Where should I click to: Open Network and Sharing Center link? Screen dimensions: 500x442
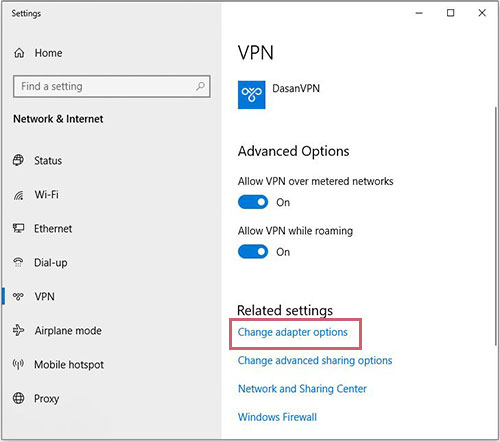point(302,389)
